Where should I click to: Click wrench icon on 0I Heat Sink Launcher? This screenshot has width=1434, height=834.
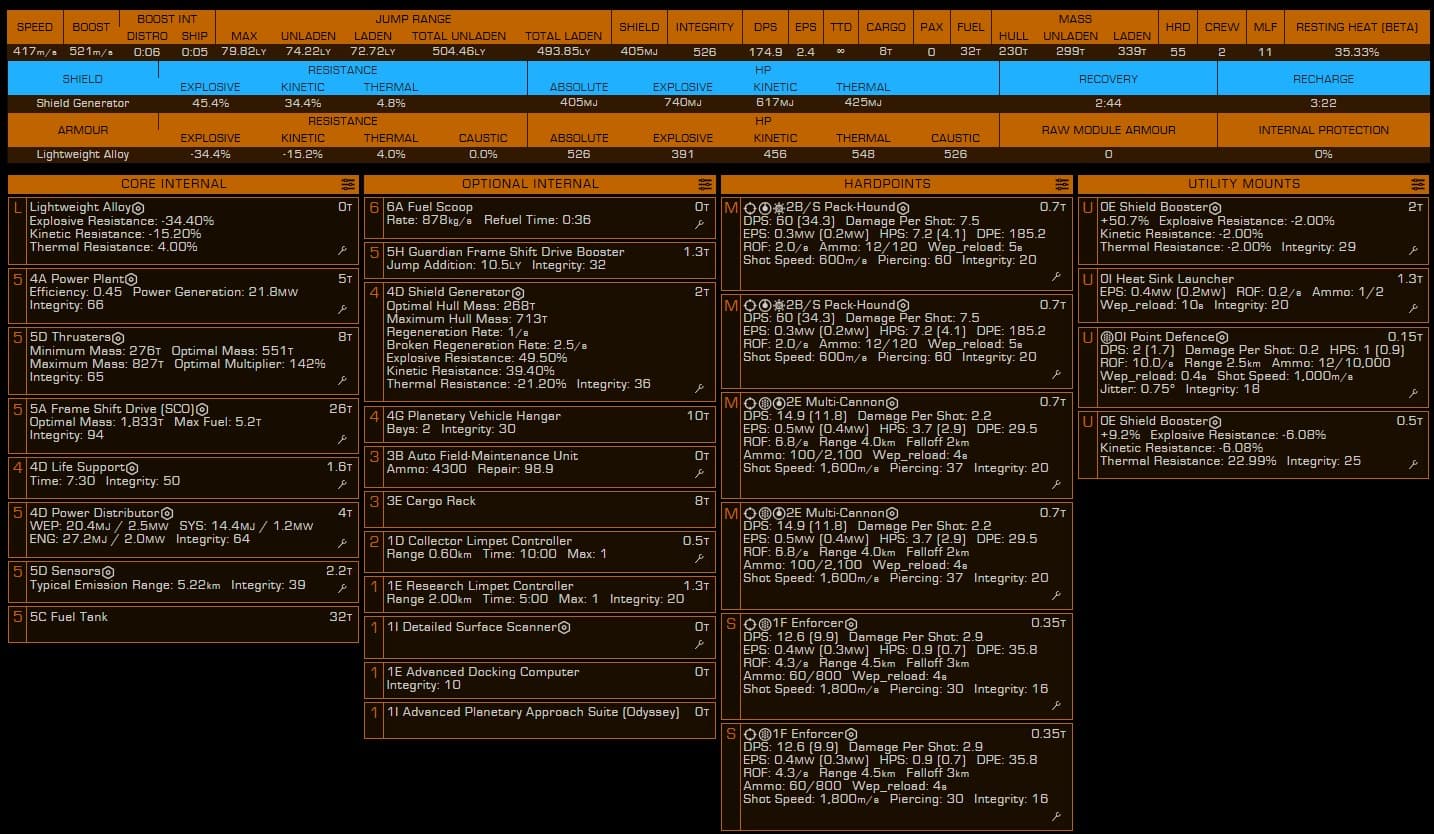pos(1414,309)
